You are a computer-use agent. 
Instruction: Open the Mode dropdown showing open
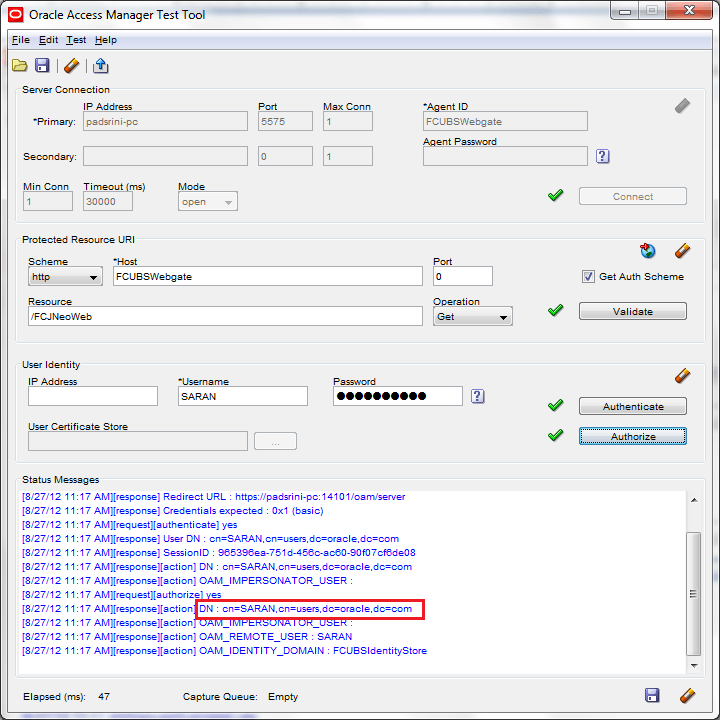(208, 202)
